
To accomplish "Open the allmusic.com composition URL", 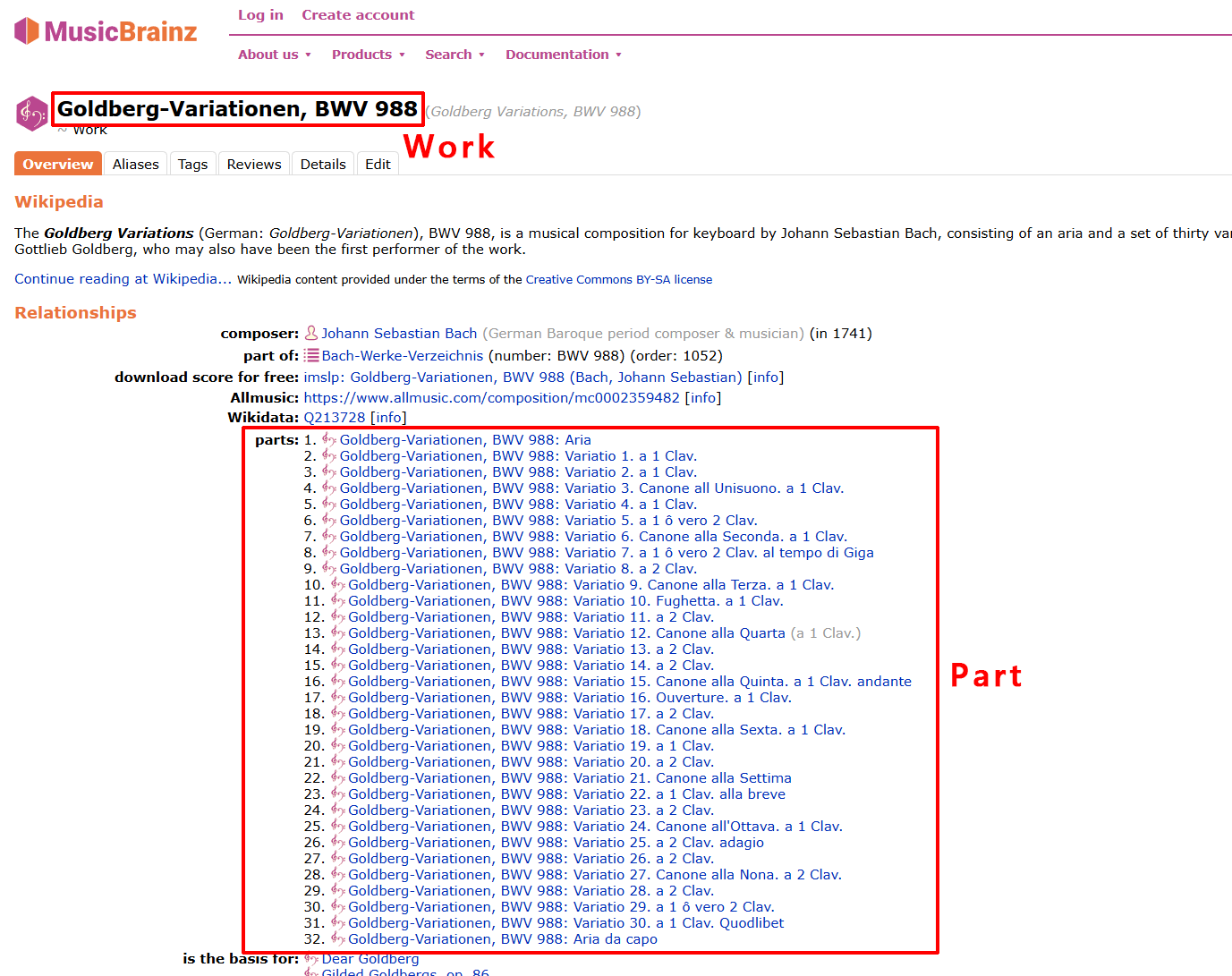I will pyautogui.click(x=492, y=398).
